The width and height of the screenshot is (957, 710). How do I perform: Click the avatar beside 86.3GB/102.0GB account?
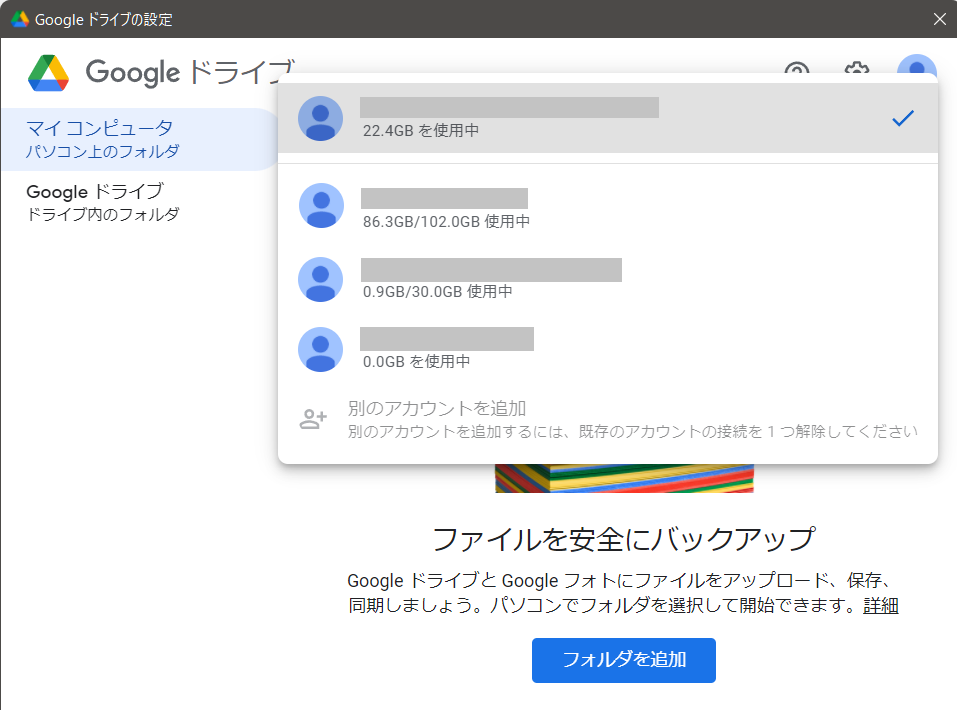321,206
